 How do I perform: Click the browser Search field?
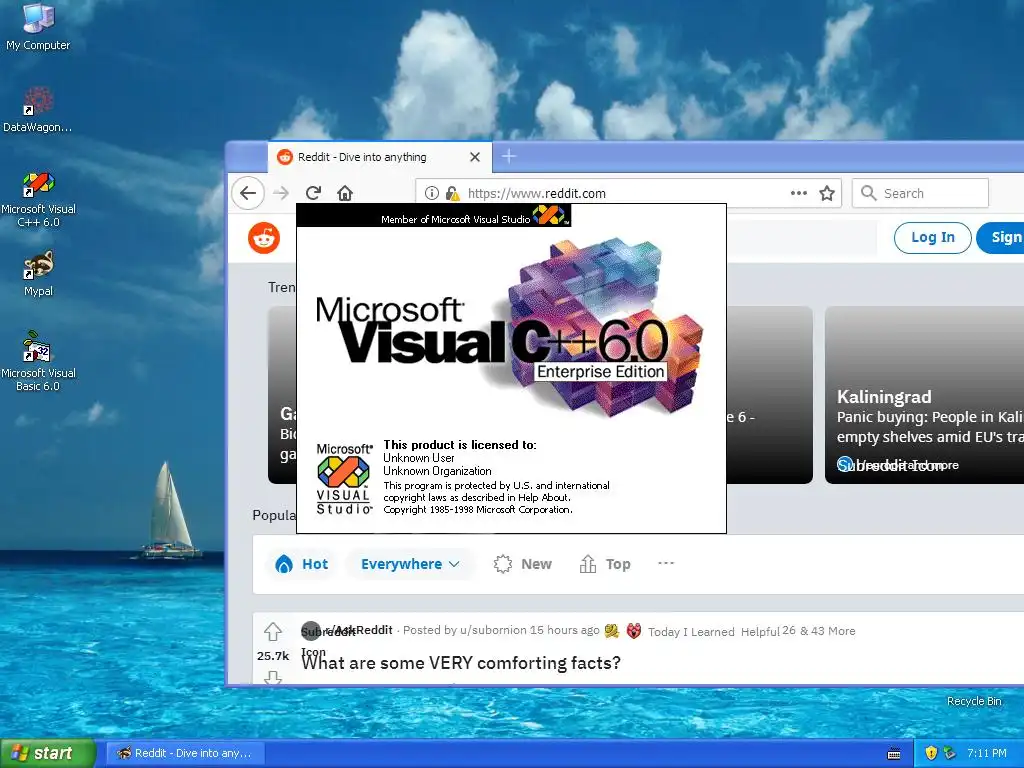(920, 193)
